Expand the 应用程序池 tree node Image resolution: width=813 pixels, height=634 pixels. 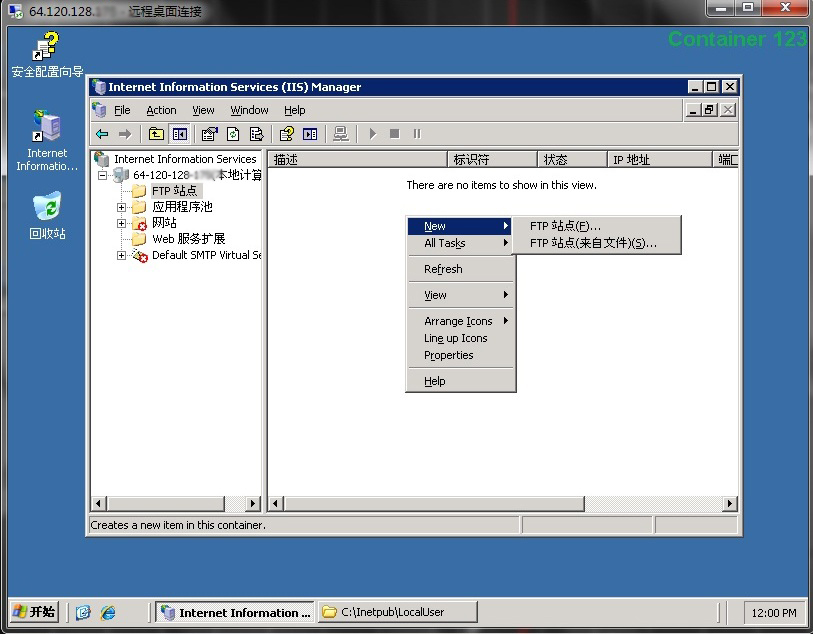coord(122,208)
